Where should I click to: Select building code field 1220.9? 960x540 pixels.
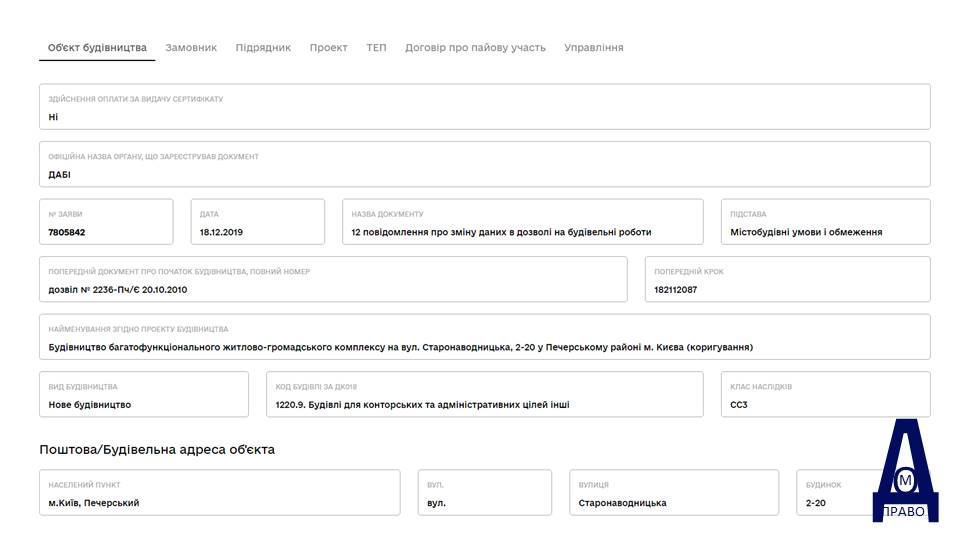[x=485, y=394]
